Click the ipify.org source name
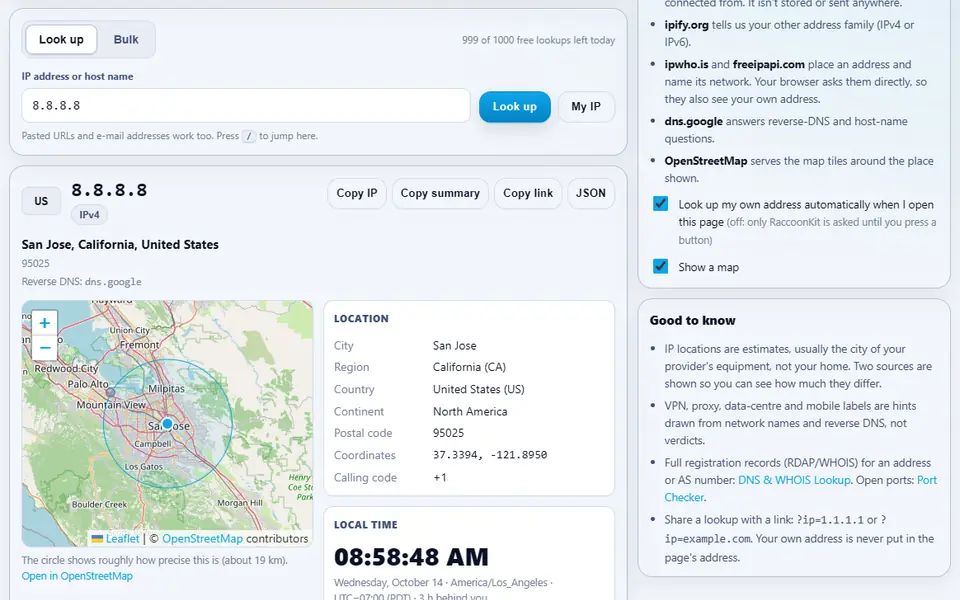The width and height of the screenshot is (960, 600). coord(686,25)
